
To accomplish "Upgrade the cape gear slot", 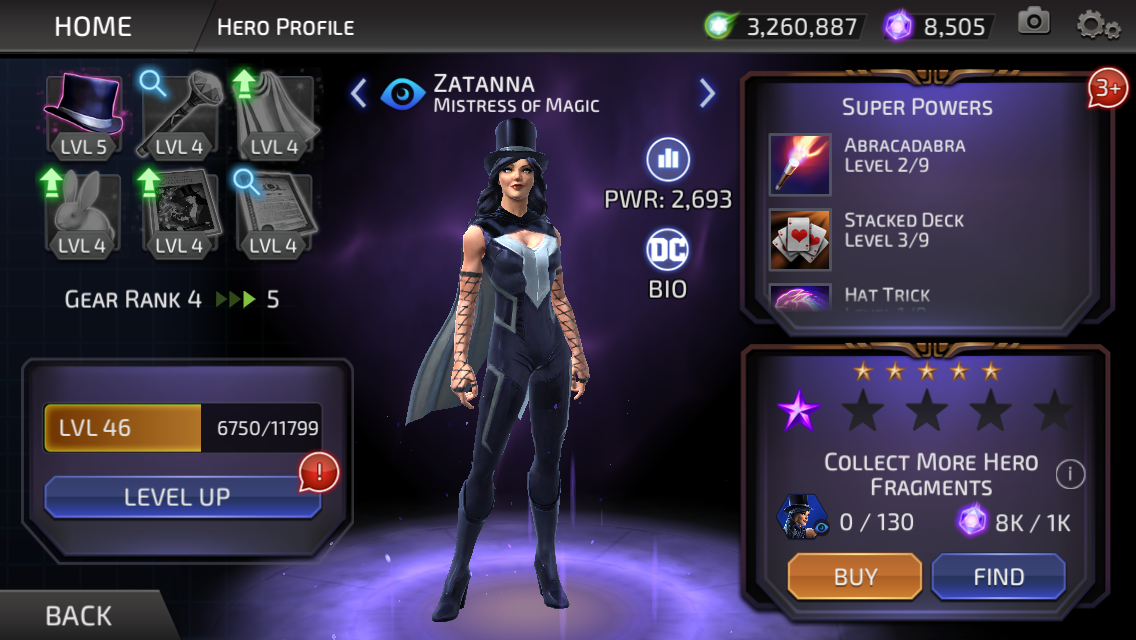I will [x=274, y=115].
